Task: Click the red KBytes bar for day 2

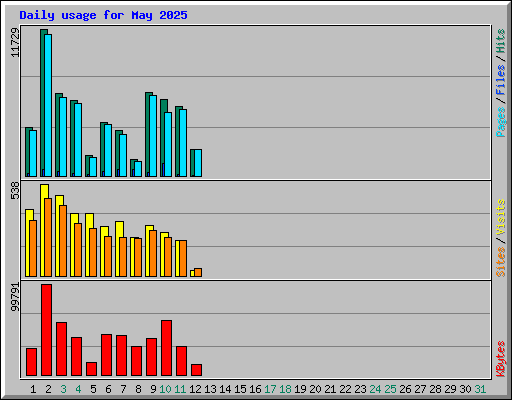Action: click(46, 330)
